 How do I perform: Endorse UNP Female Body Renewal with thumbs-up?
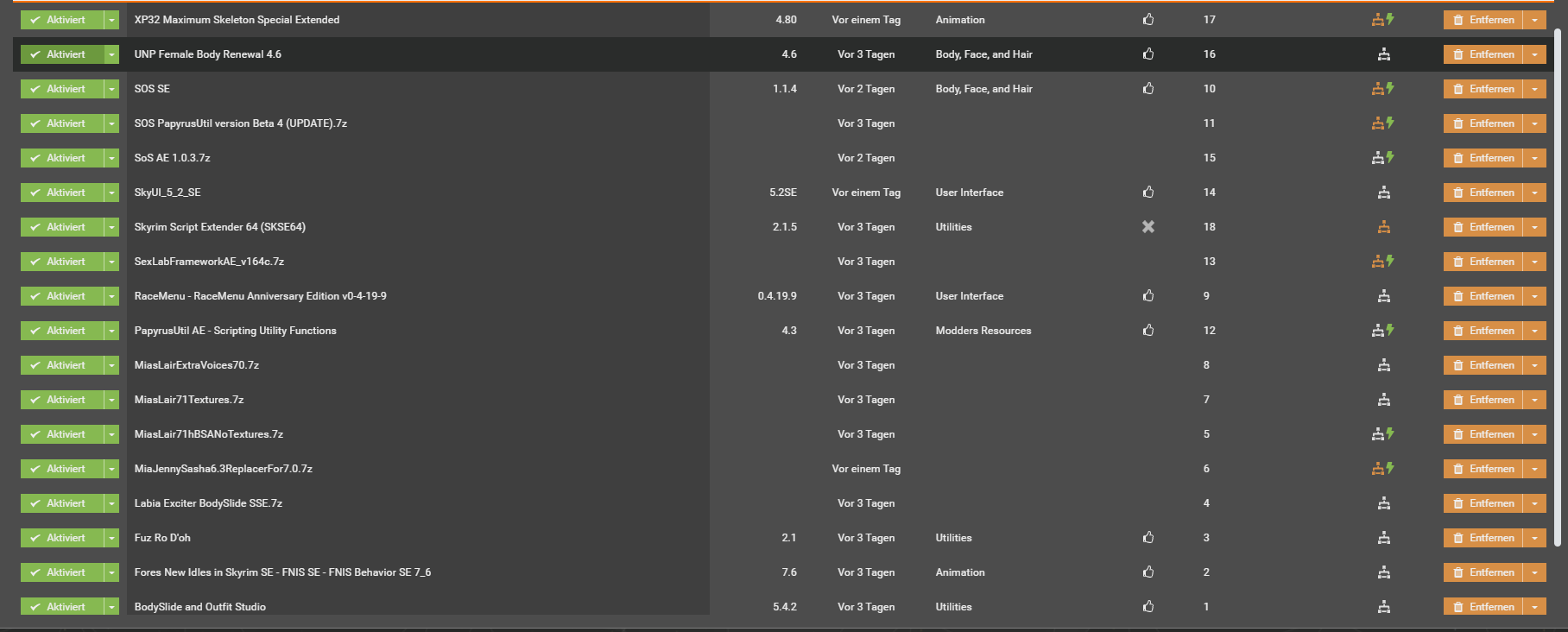[x=1148, y=54]
